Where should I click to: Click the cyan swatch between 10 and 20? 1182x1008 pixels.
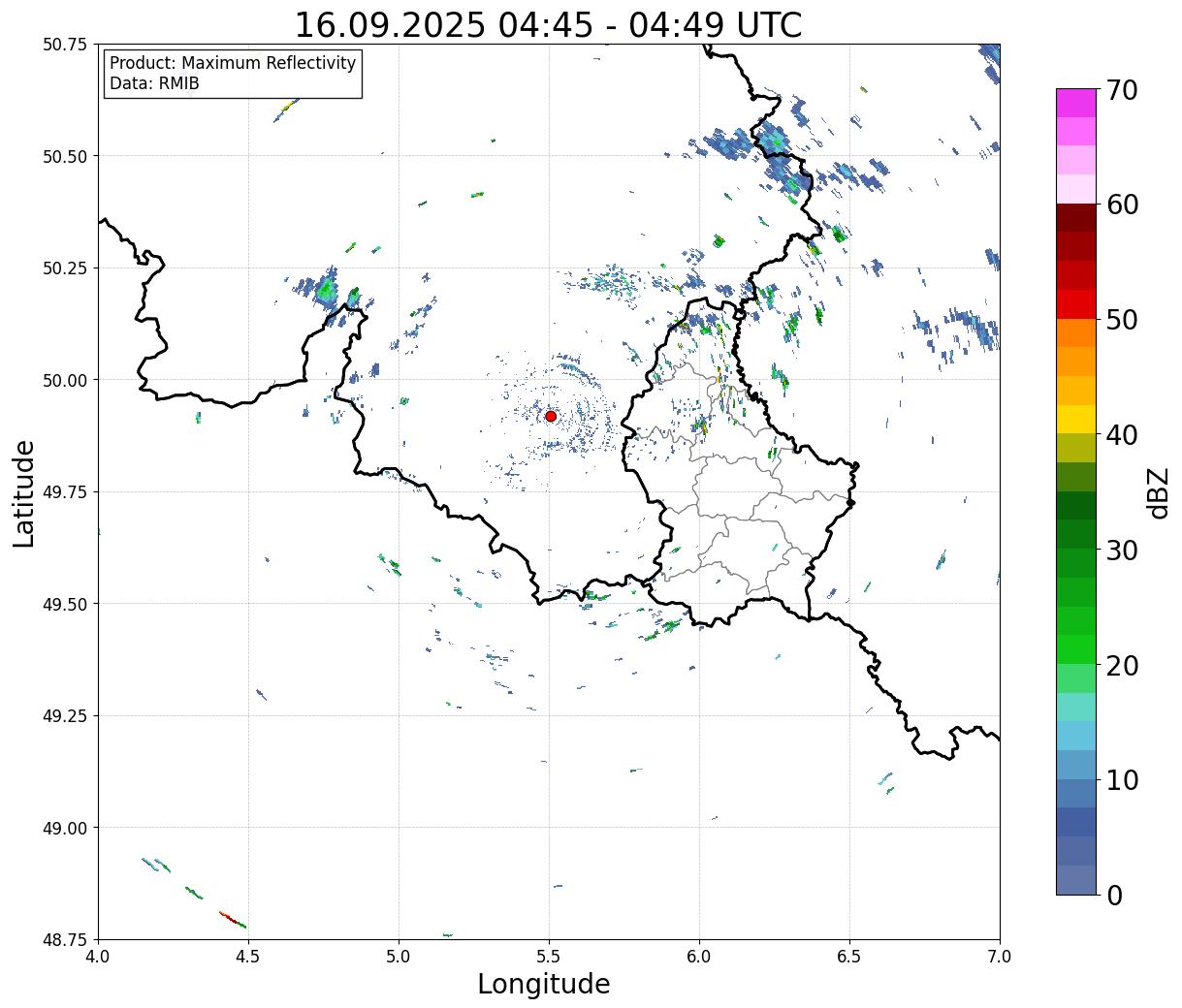point(1076,736)
